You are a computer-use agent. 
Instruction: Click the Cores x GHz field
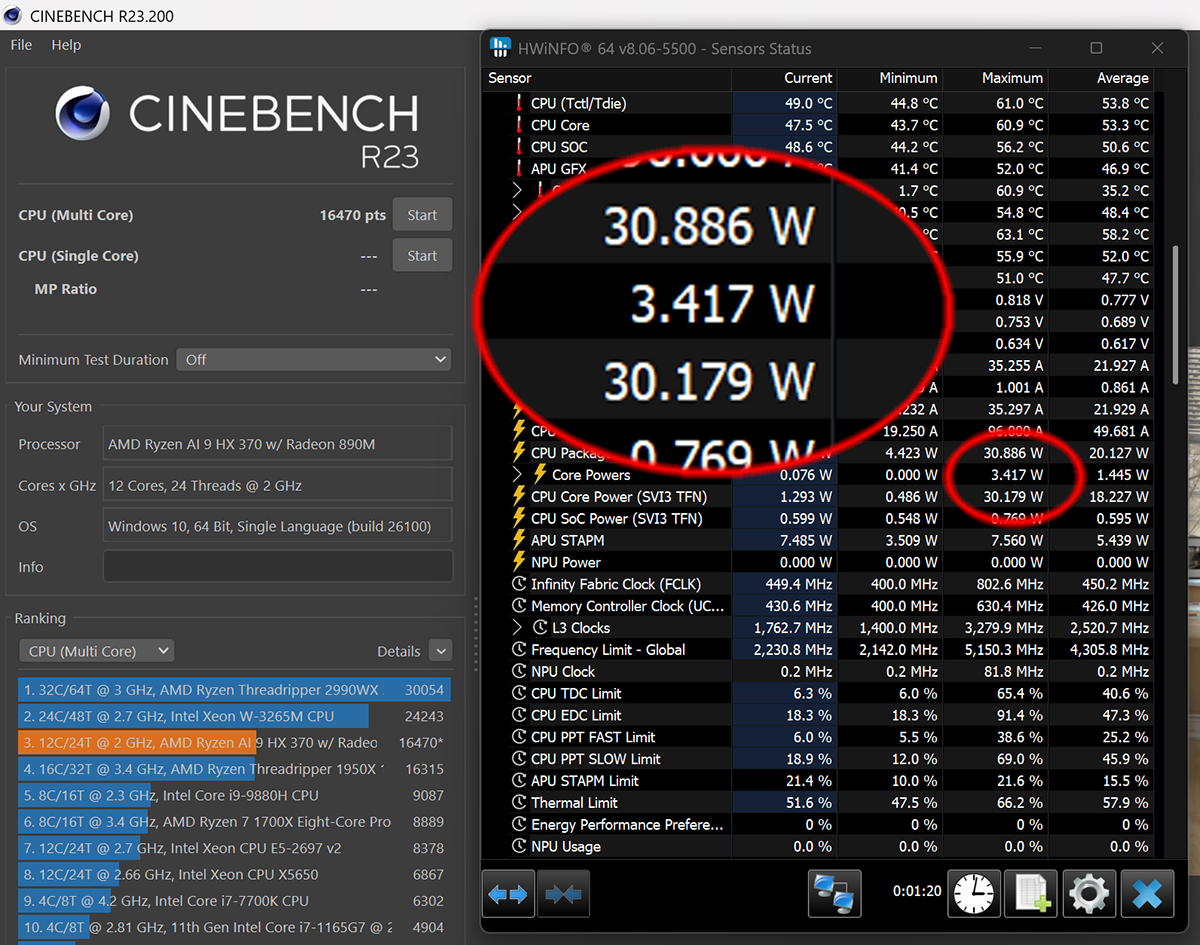point(277,485)
